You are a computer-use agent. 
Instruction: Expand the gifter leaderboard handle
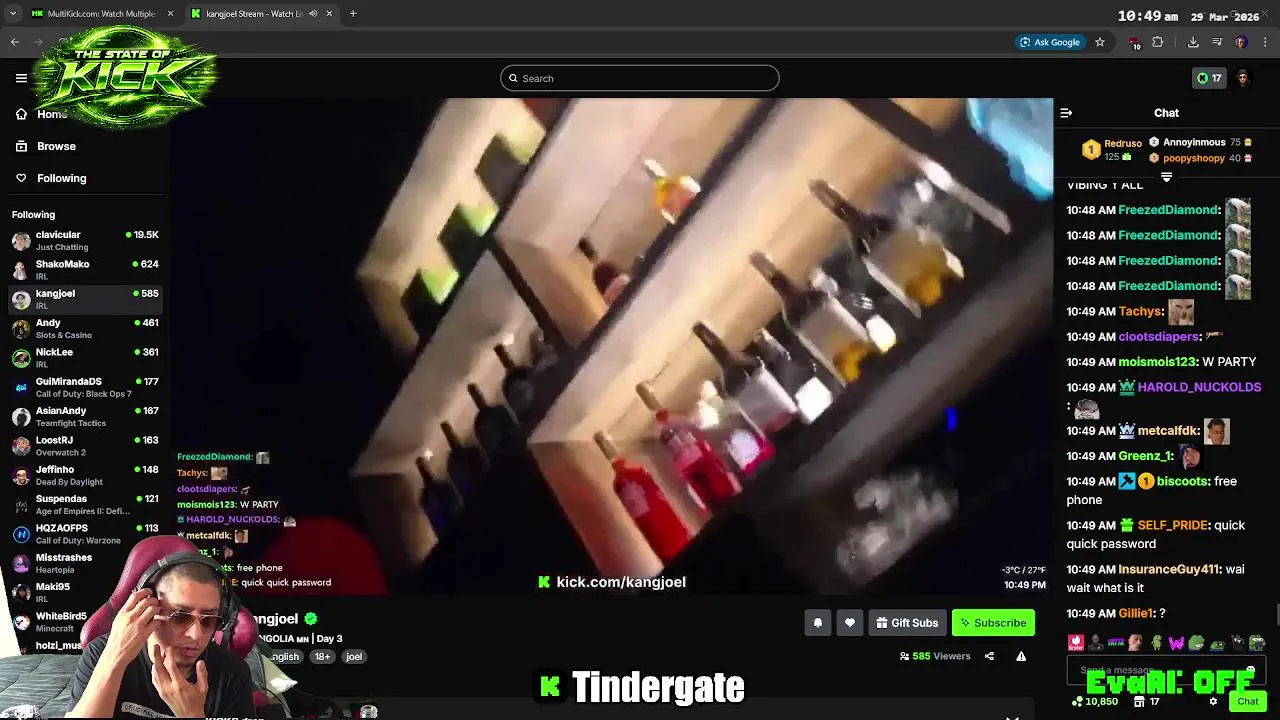point(1166,177)
